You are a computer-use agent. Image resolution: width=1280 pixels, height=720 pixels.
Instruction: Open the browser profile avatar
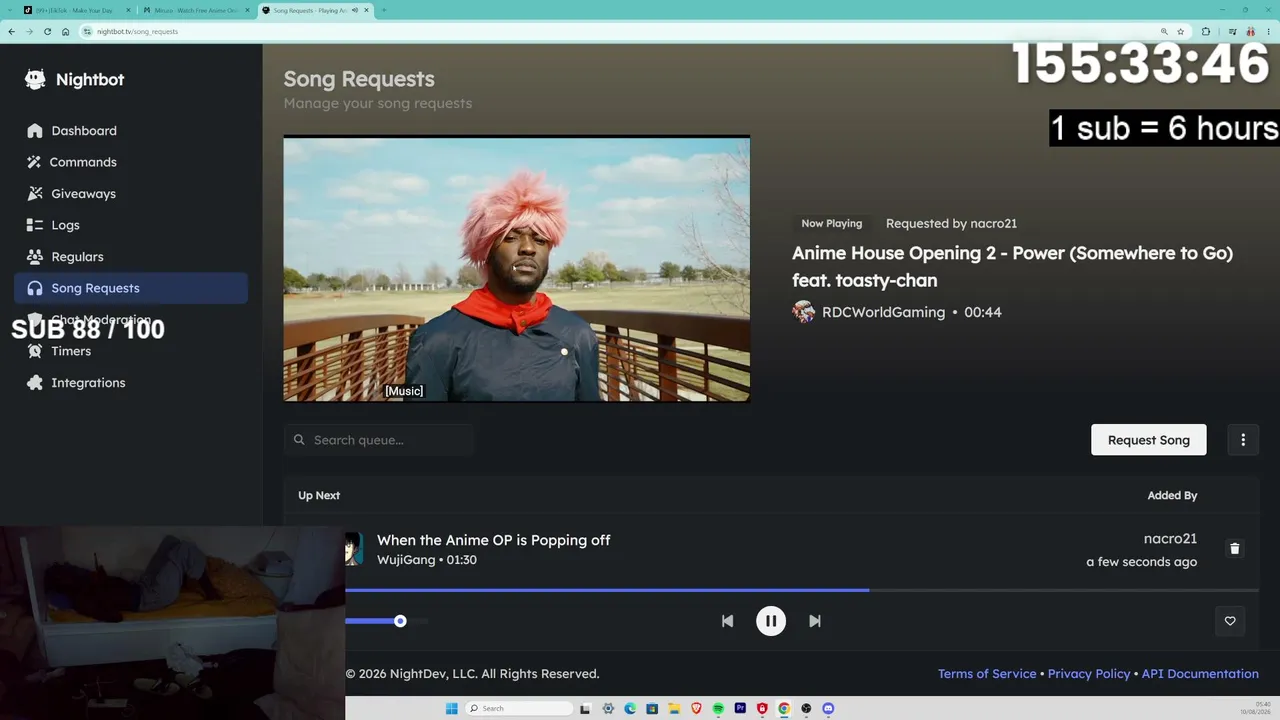pos(1250,31)
